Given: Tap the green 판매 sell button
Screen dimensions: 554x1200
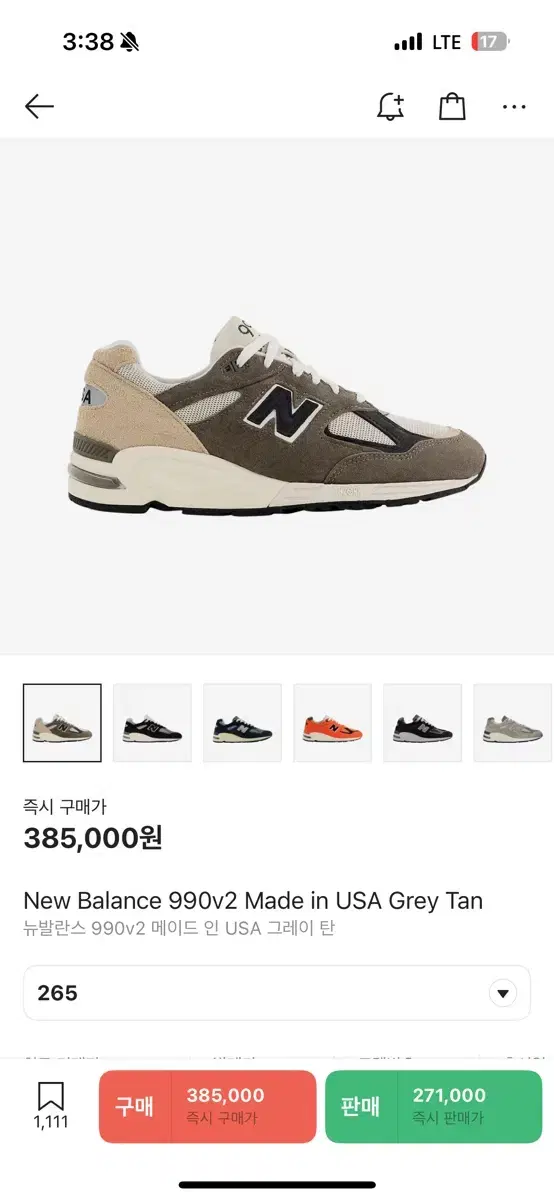Looking at the screenshot, I should pyautogui.click(x=434, y=1106).
